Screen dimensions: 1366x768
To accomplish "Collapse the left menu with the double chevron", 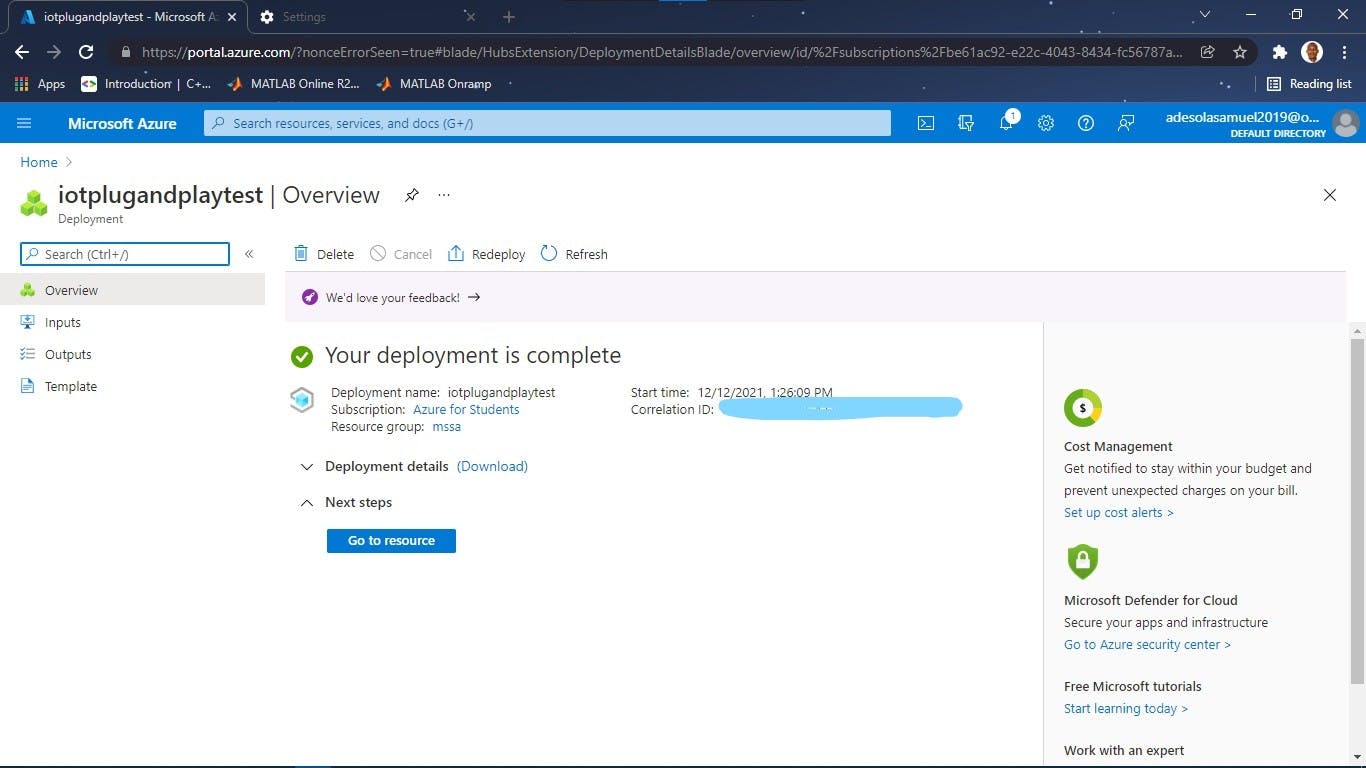I will tap(249, 254).
